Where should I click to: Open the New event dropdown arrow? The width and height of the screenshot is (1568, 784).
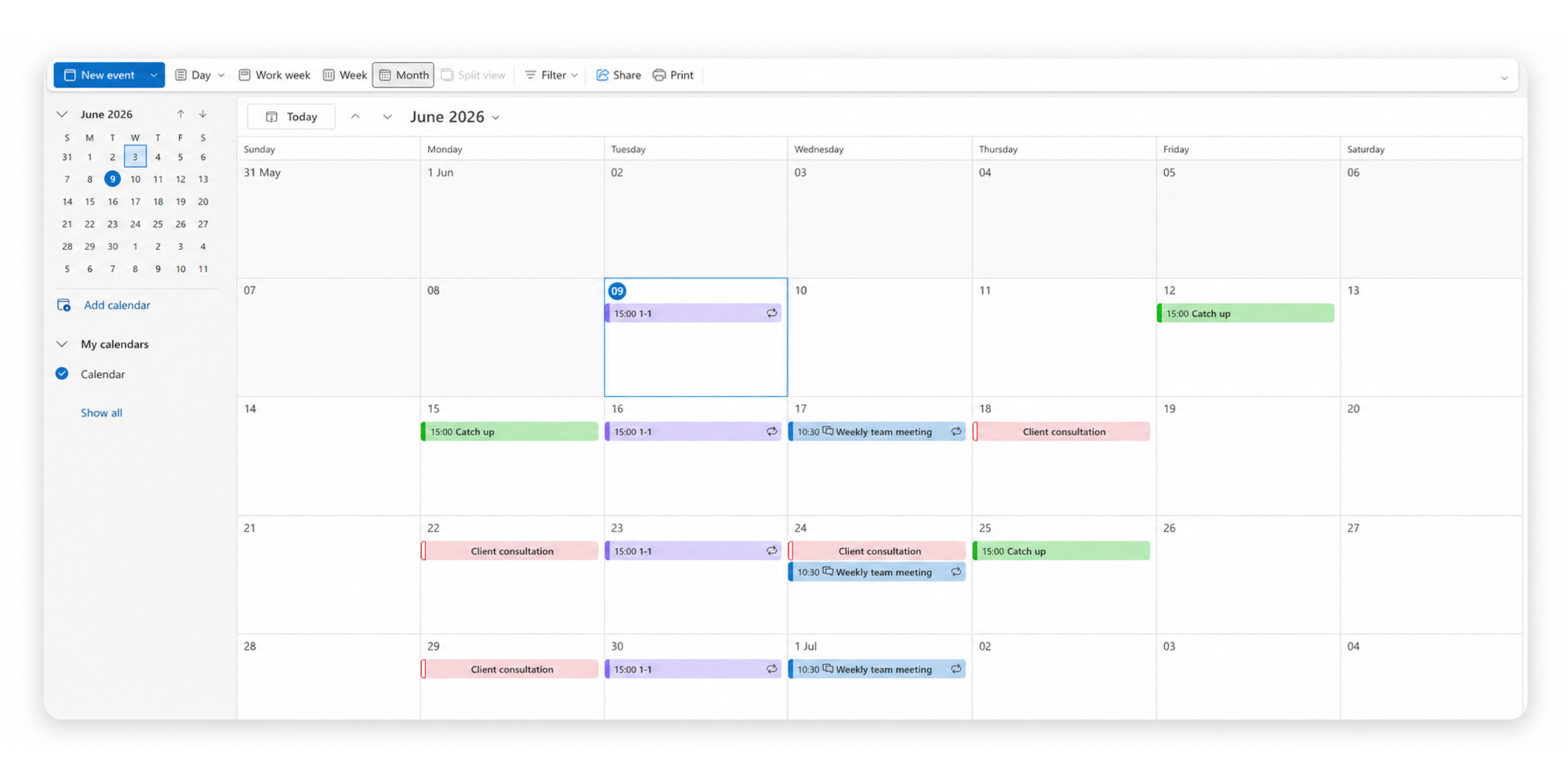click(154, 75)
